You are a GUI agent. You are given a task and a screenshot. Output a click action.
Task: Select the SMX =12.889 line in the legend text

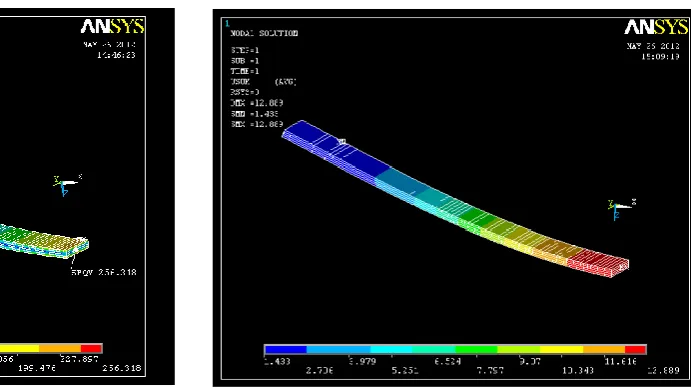pos(256,124)
